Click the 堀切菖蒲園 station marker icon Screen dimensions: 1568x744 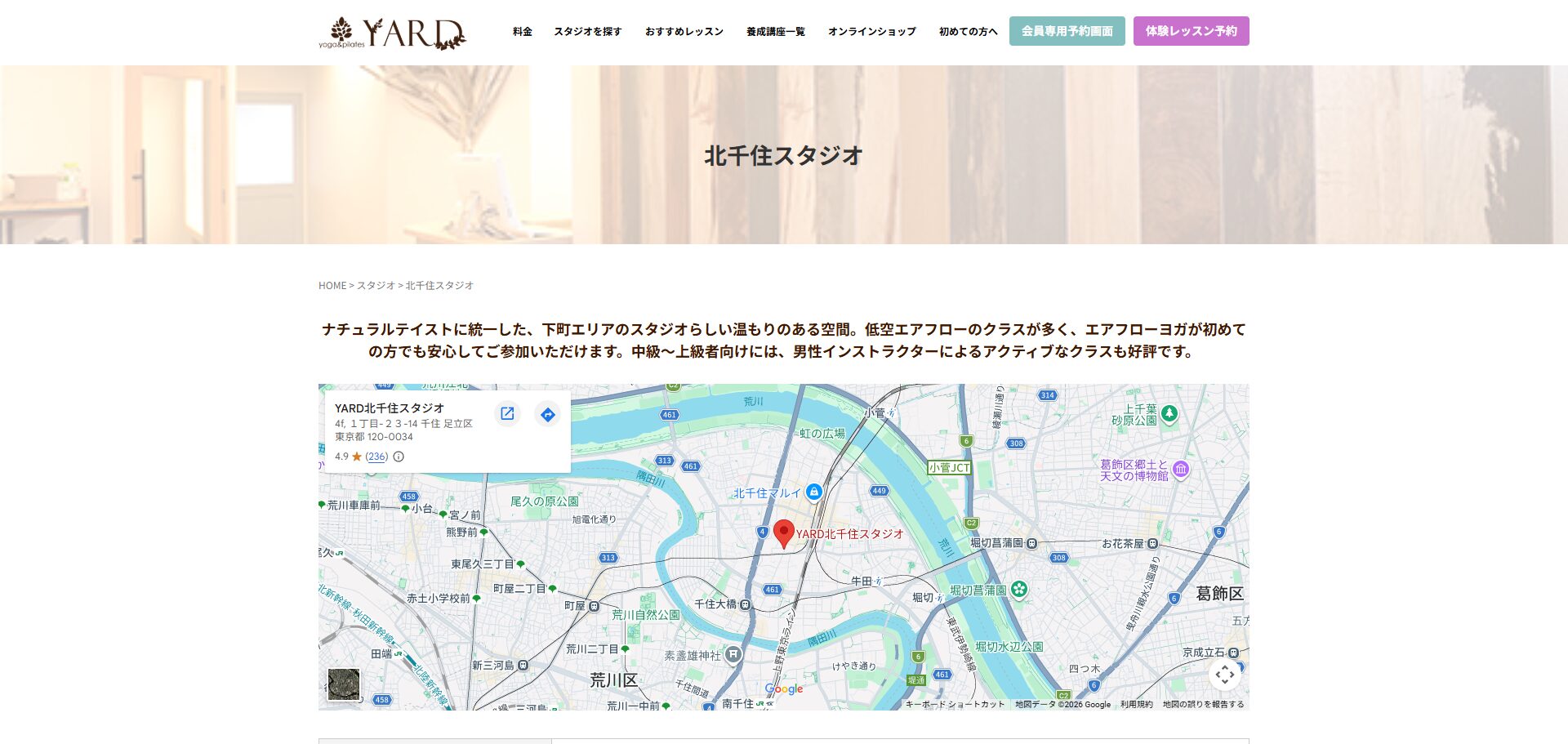(x=1031, y=543)
